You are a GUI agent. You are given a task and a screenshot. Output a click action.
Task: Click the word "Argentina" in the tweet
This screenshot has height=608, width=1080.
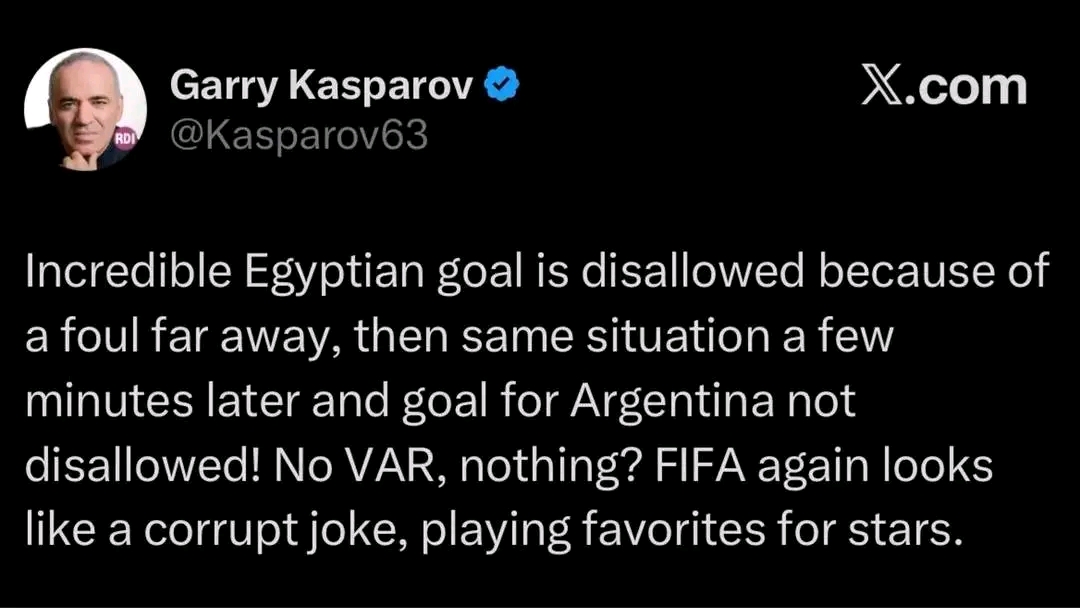(x=672, y=403)
